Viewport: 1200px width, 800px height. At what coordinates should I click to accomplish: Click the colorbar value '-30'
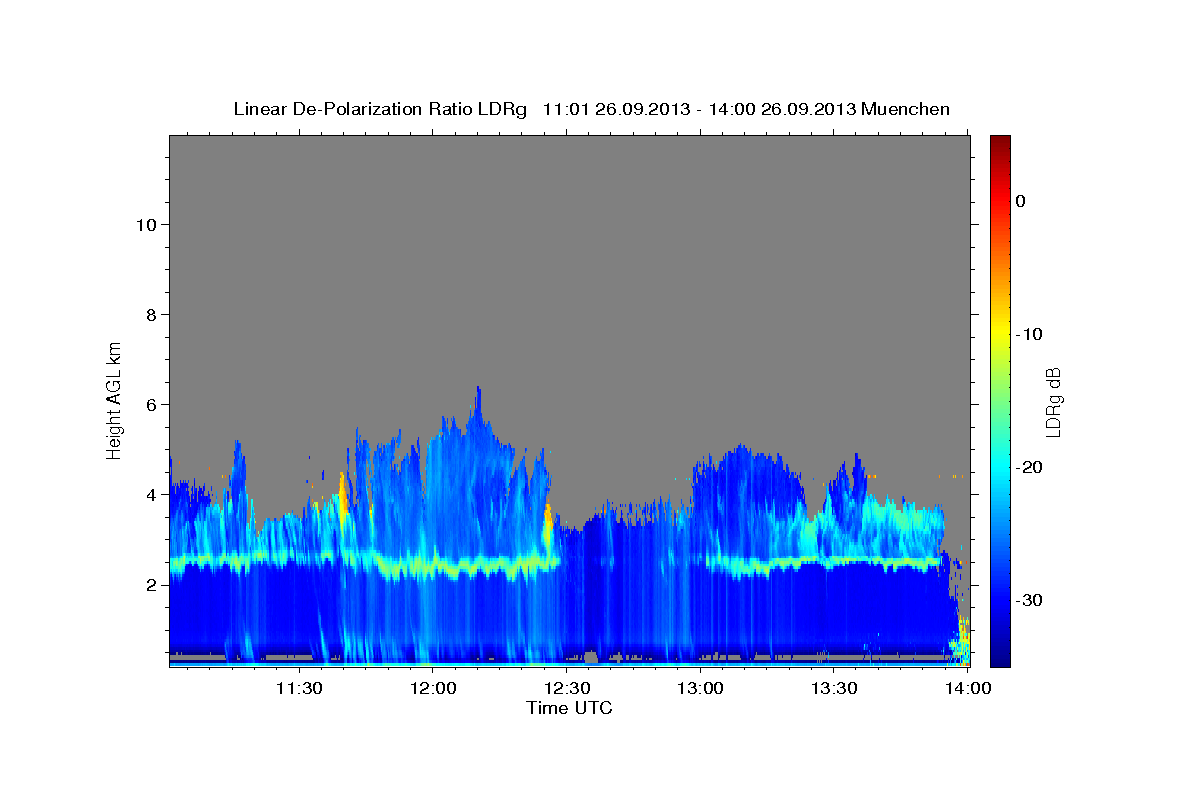click(1029, 600)
